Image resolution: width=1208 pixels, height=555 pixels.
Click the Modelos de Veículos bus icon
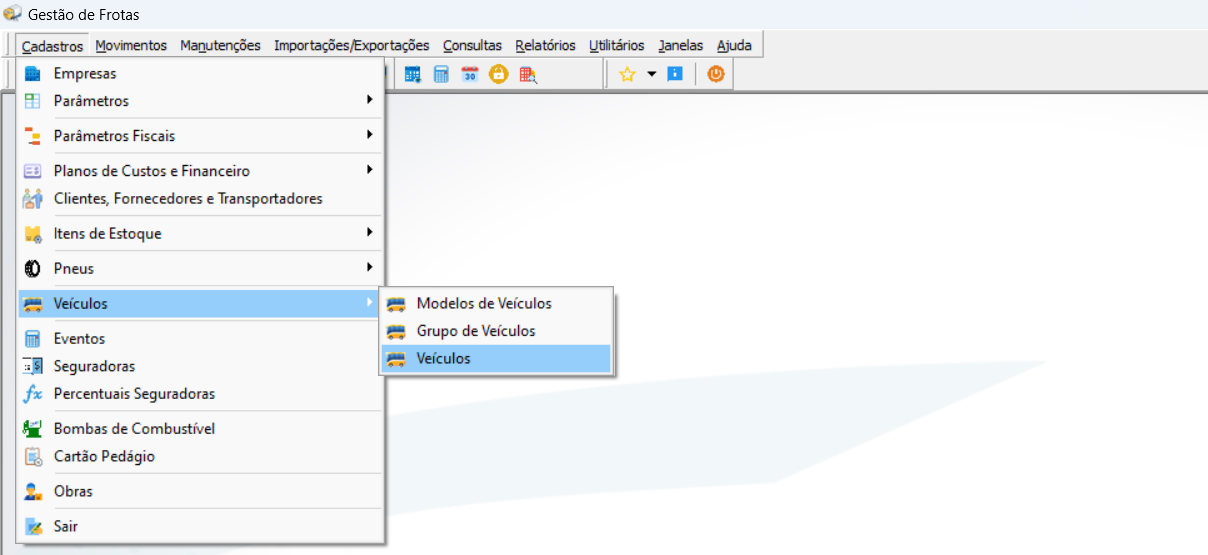pos(397,304)
